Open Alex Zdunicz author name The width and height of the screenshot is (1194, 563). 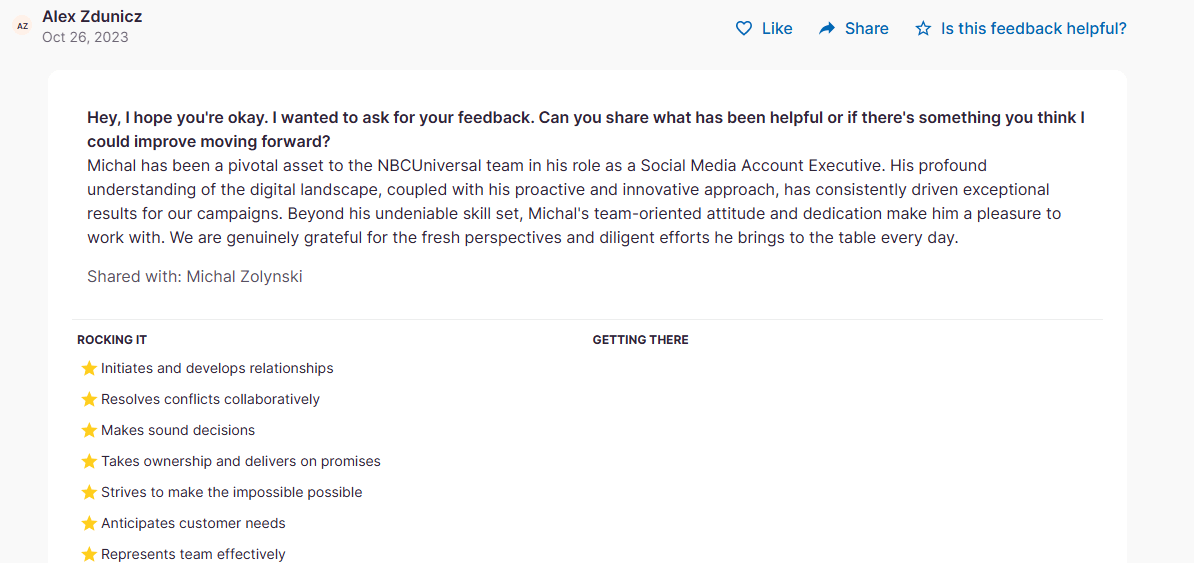[91, 17]
